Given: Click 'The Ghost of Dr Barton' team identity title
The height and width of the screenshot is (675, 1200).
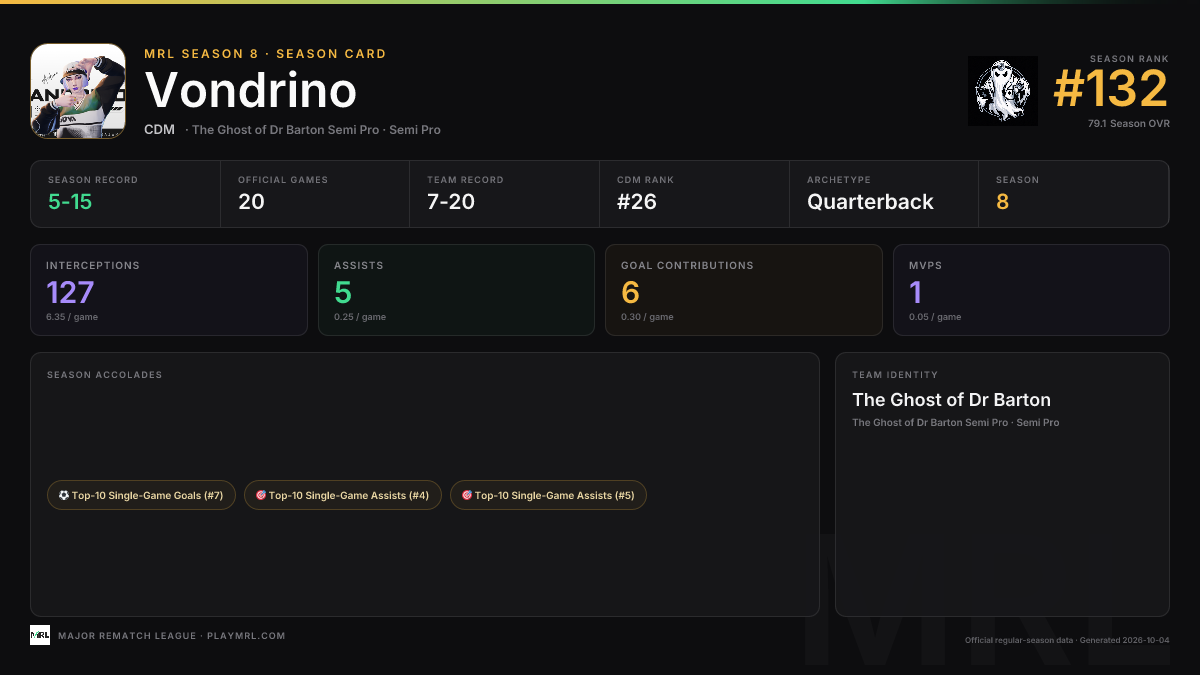Looking at the screenshot, I should coord(951,400).
